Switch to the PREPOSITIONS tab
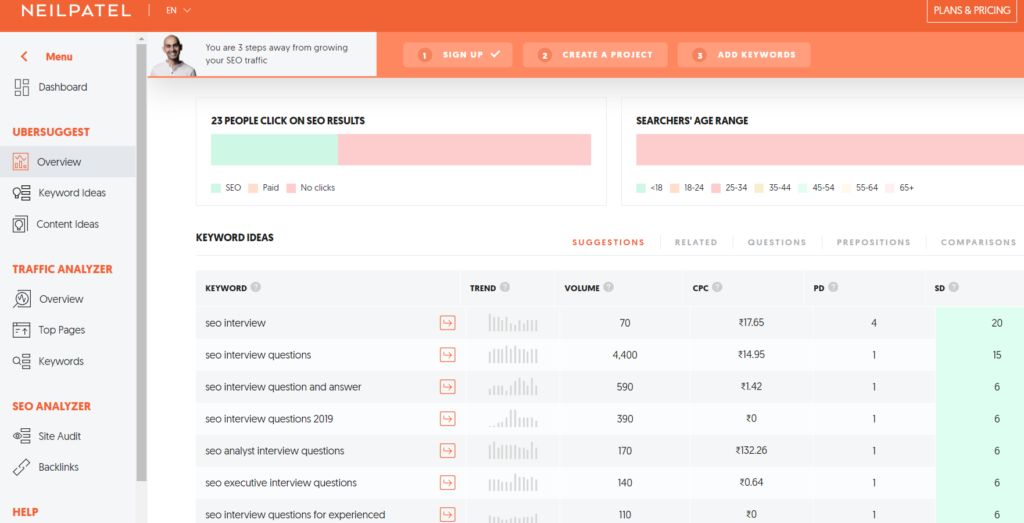Image resolution: width=1024 pixels, height=523 pixels. tap(873, 242)
